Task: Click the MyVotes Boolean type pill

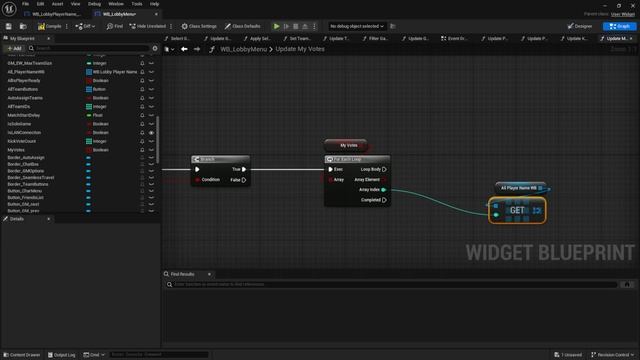Action: [x=97, y=150]
